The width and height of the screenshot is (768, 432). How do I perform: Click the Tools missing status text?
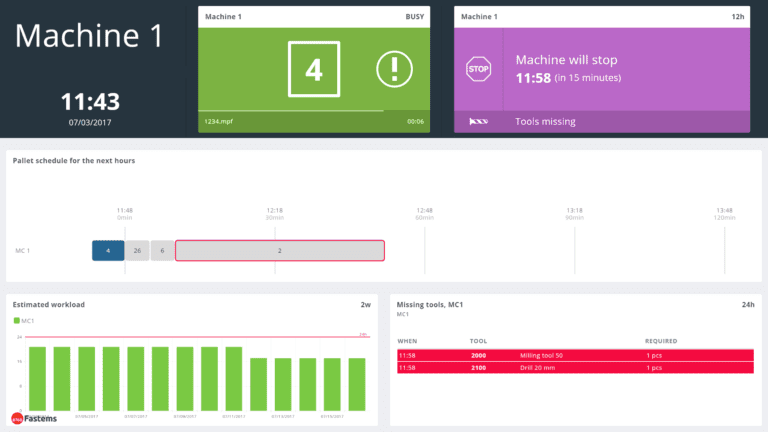[x=545, y=121]
